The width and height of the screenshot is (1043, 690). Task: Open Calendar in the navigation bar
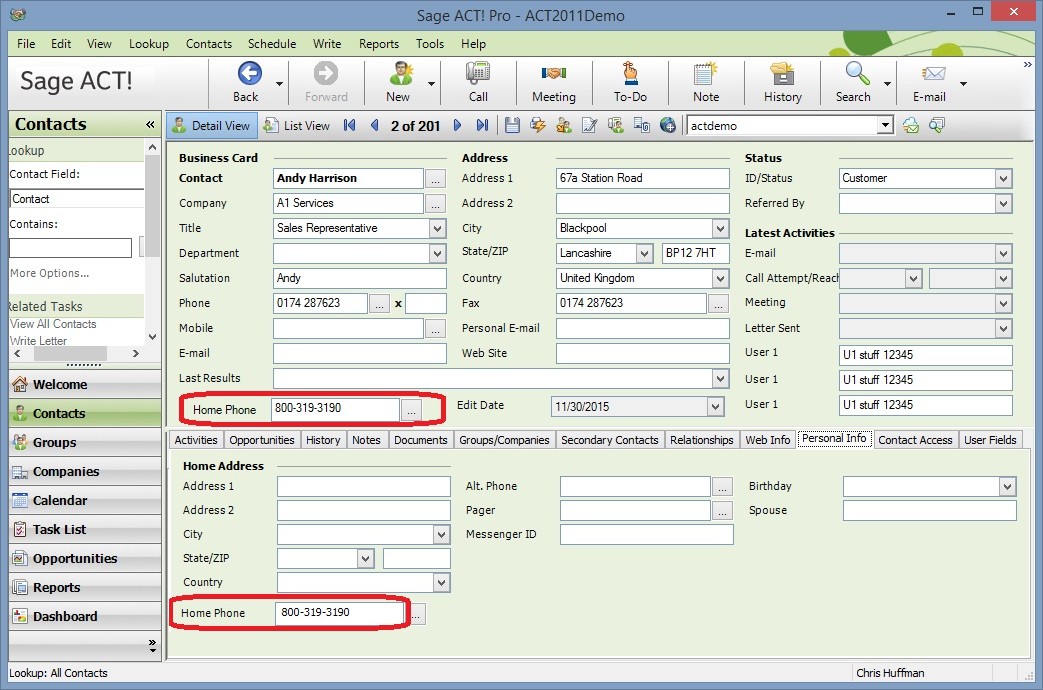pyautogui.click(x=85, y=500)
